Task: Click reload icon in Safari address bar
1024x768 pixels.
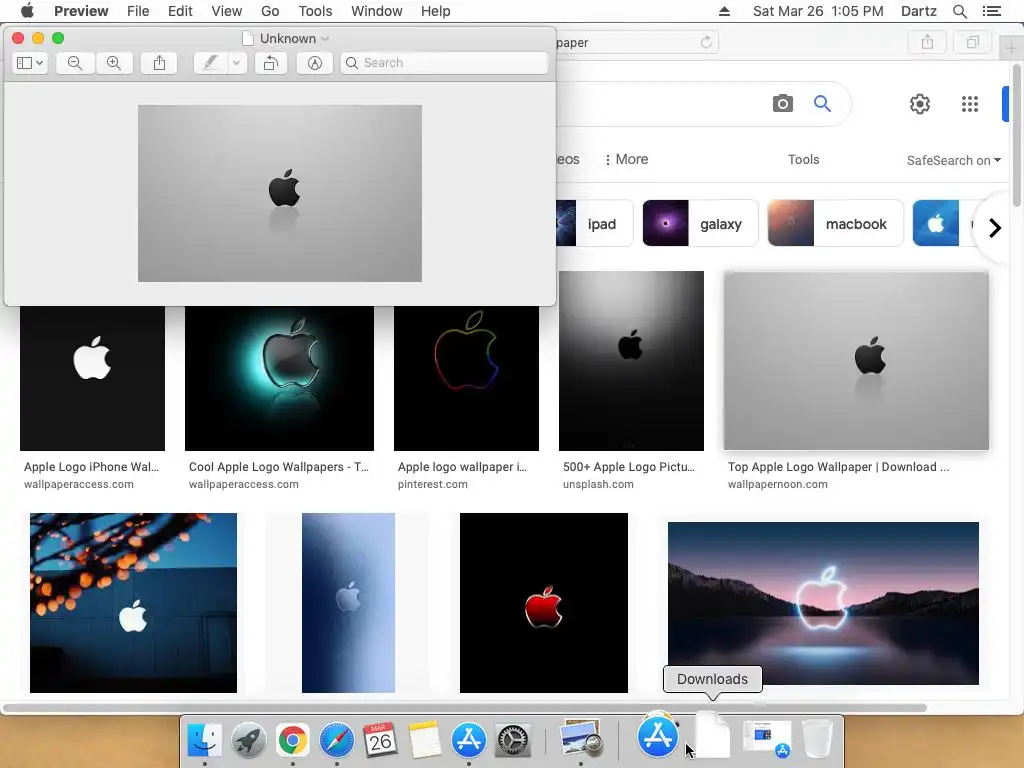Action: pos(706,42)
